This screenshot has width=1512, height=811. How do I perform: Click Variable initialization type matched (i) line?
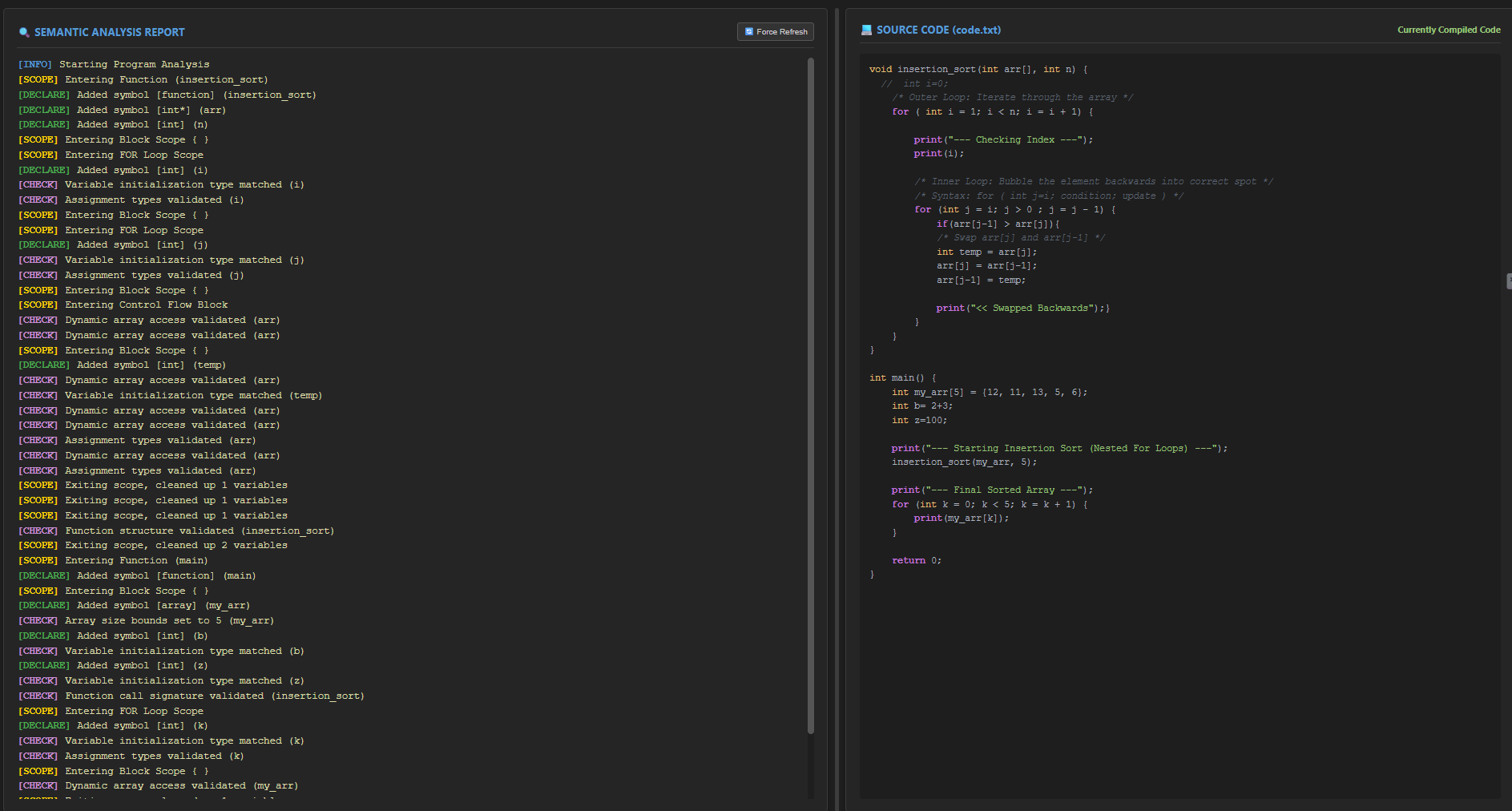click(161, 184)
